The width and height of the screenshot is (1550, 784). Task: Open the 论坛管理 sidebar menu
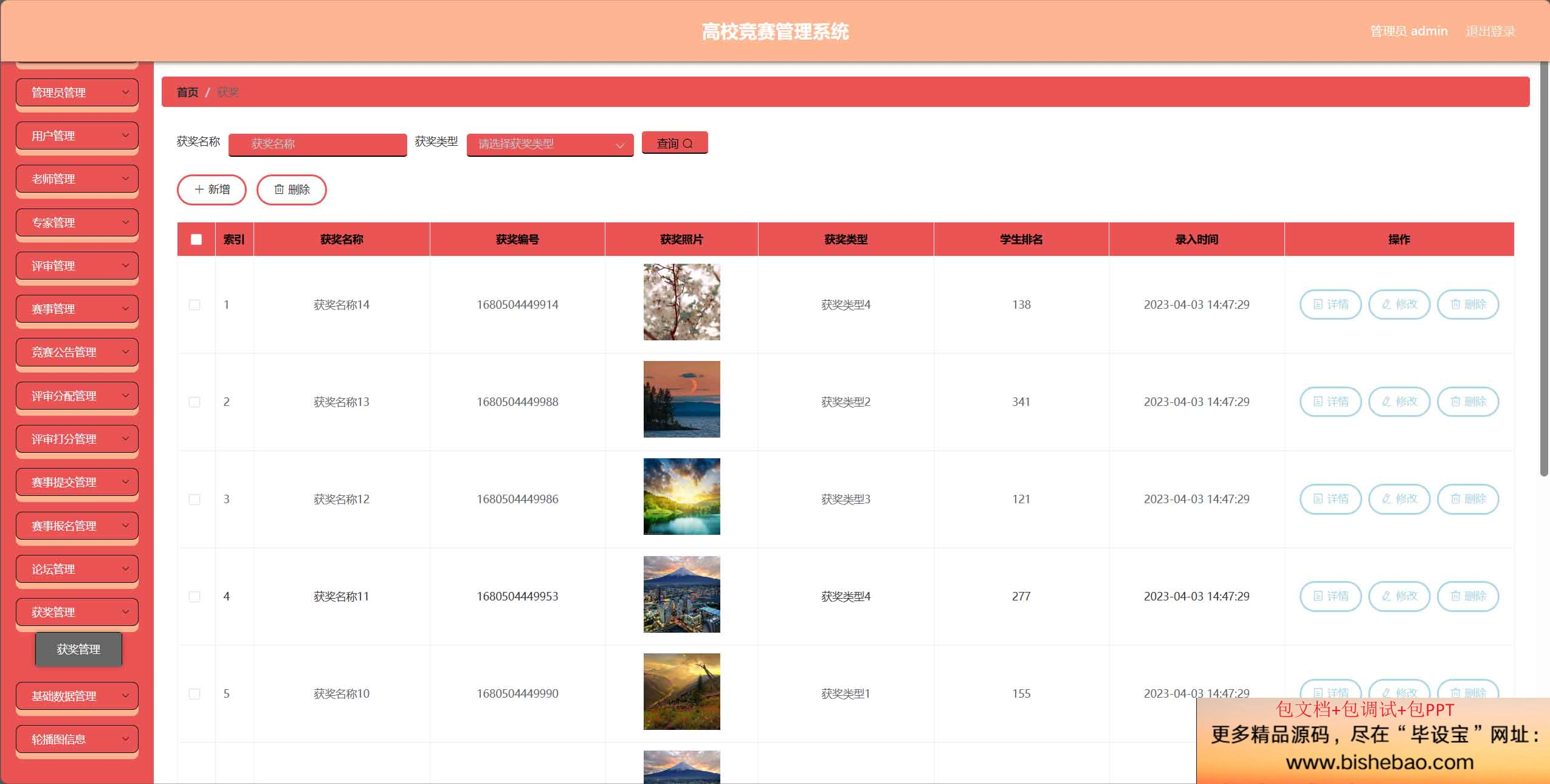77,569
